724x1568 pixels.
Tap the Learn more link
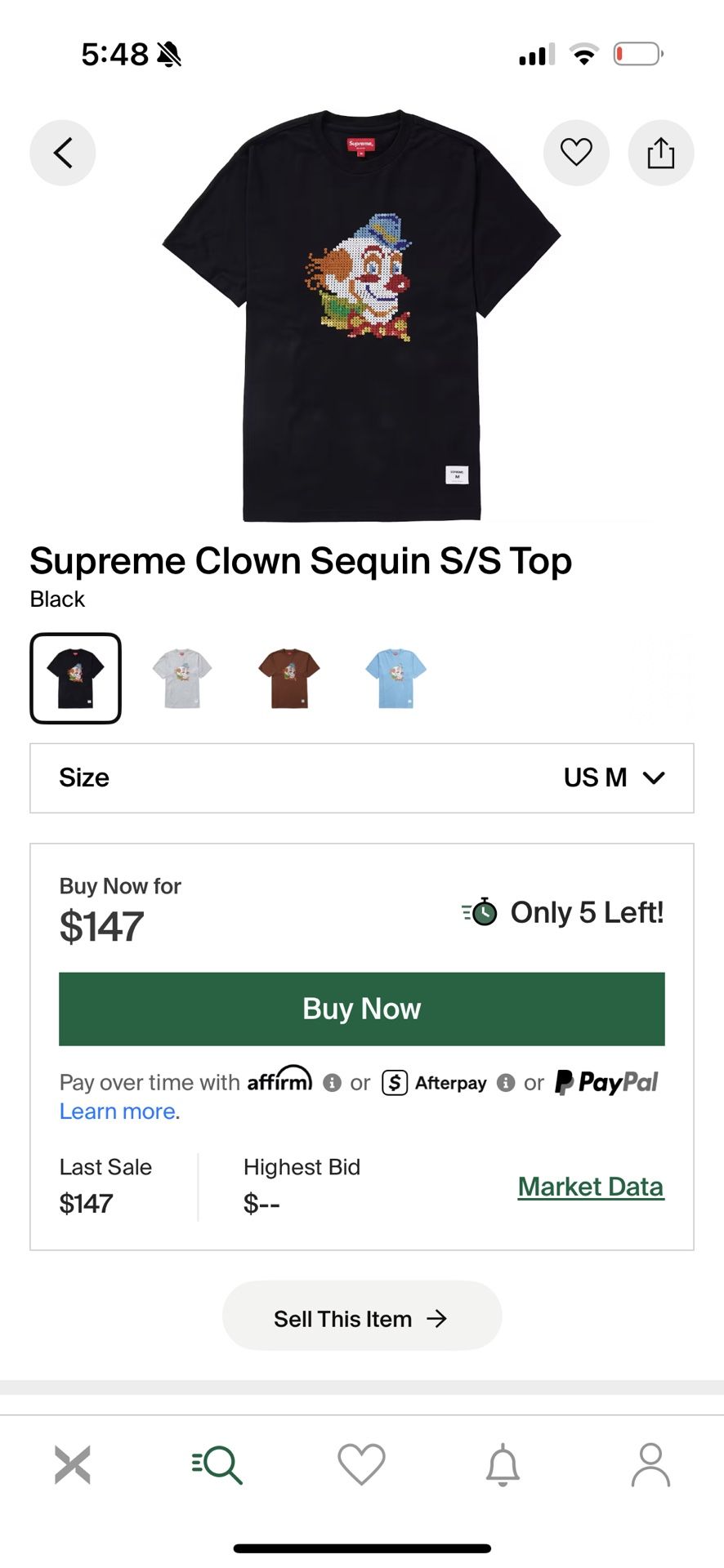(x=118, y=1111)
